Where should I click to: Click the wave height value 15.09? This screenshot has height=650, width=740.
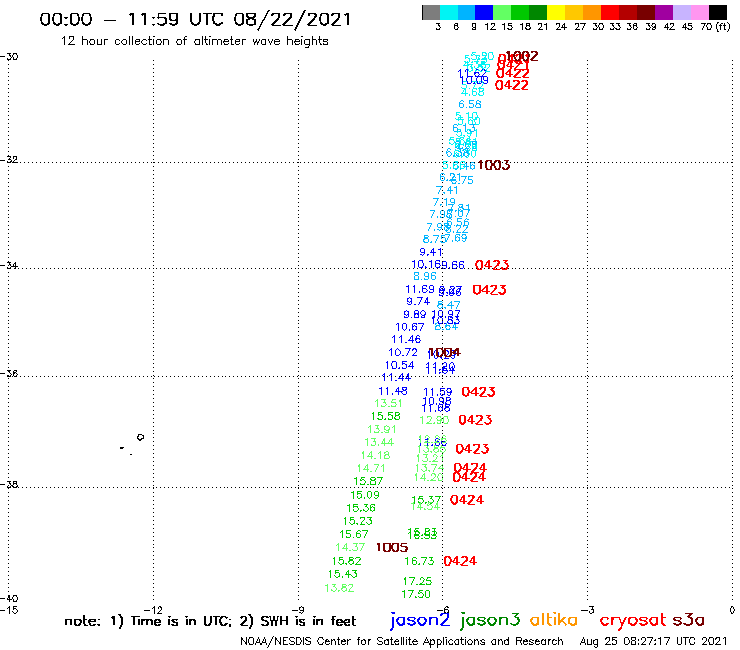point(365,495)
